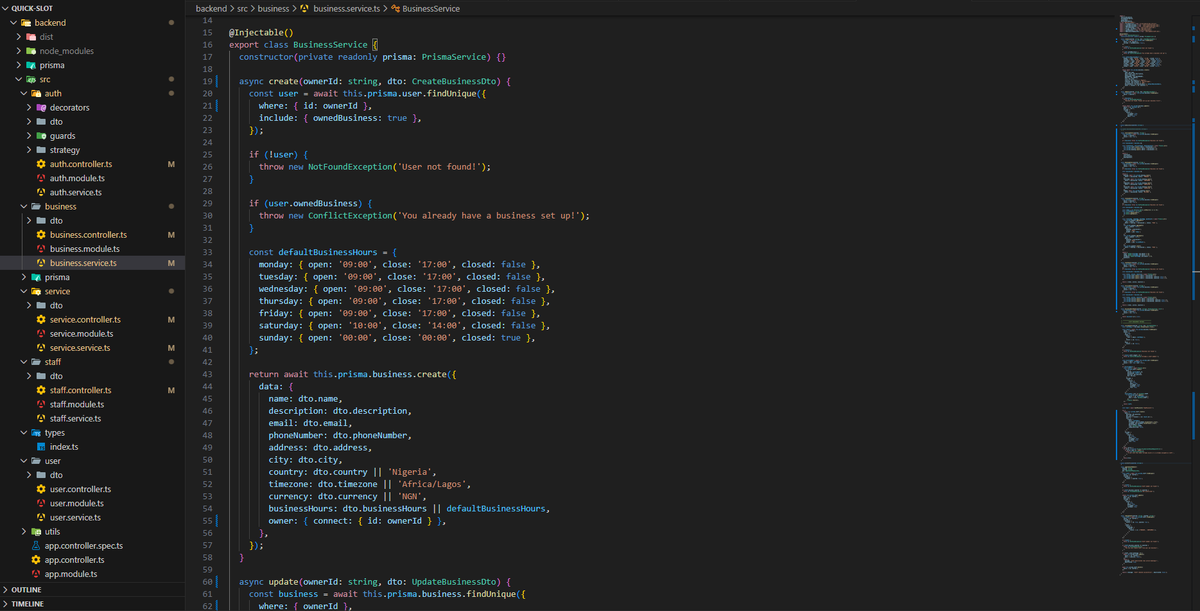
Task: Click the app.module.ts file icon
Action: (36, 574)
